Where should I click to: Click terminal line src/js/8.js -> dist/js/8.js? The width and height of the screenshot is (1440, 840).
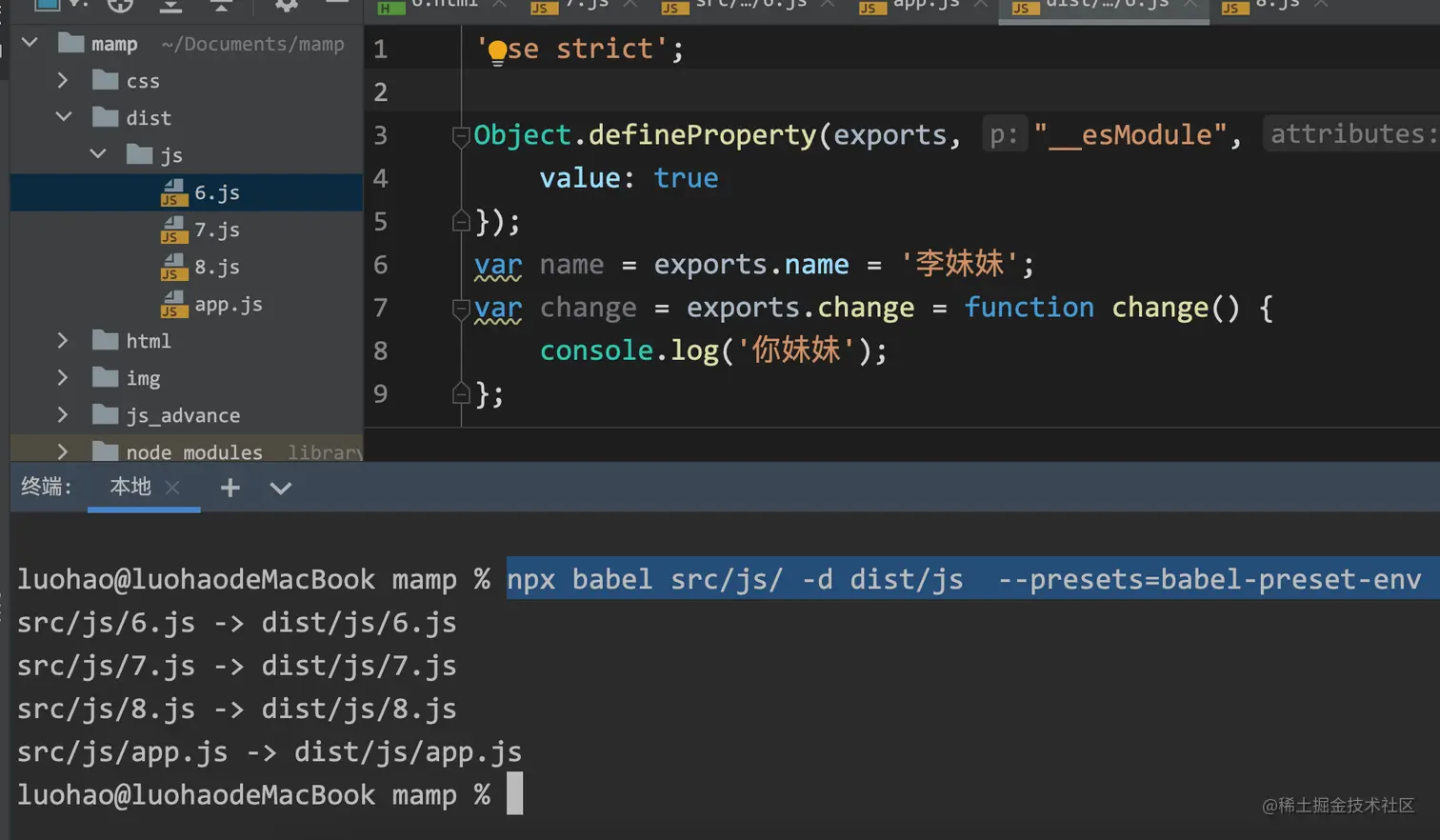236,709
